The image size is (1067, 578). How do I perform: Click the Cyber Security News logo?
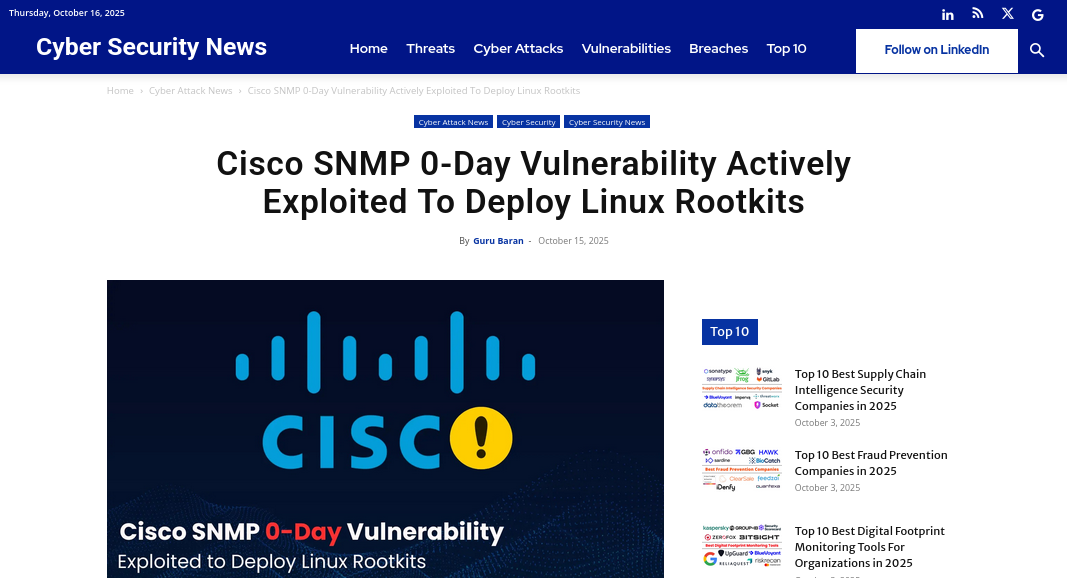point(151,47)
